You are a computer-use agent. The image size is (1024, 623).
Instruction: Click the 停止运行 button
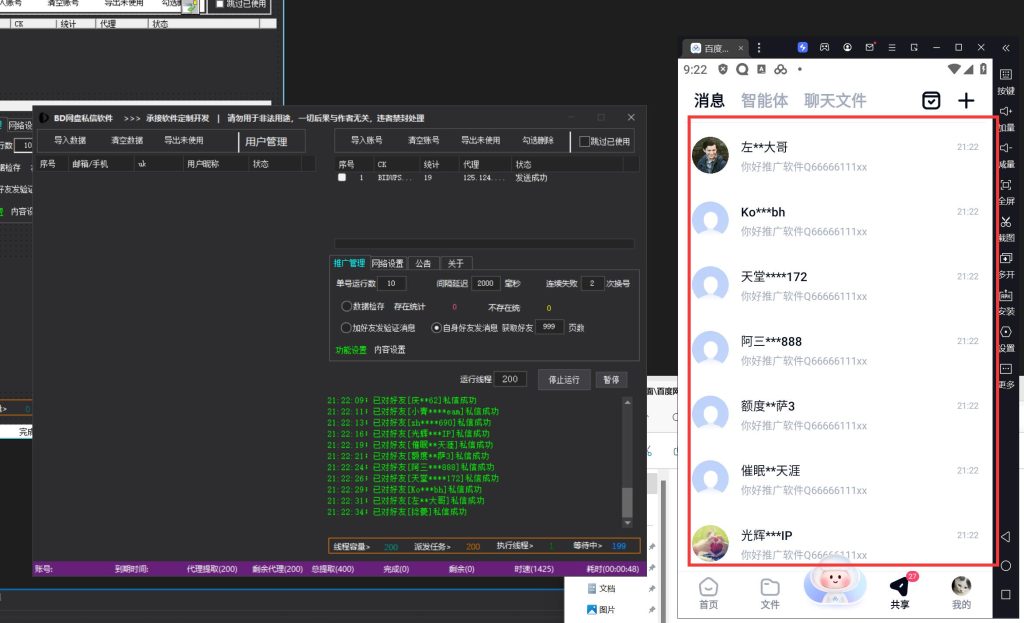565,380
